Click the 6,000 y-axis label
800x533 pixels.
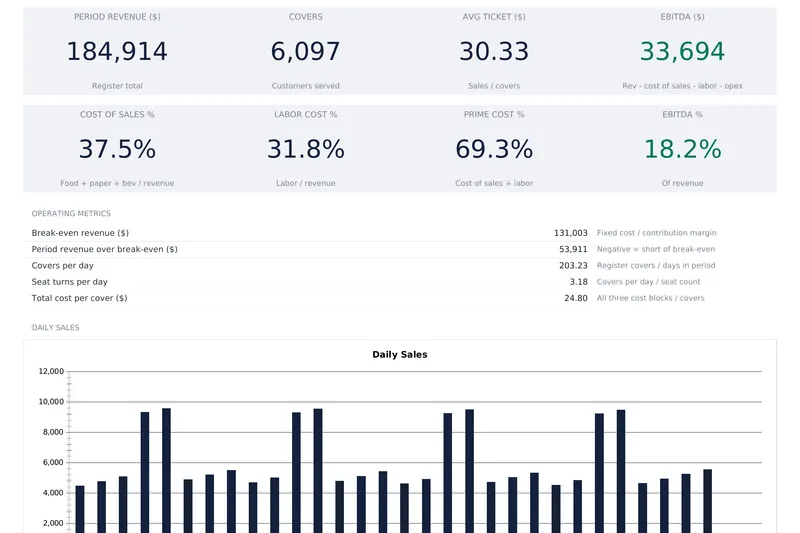tap(53, 463)
